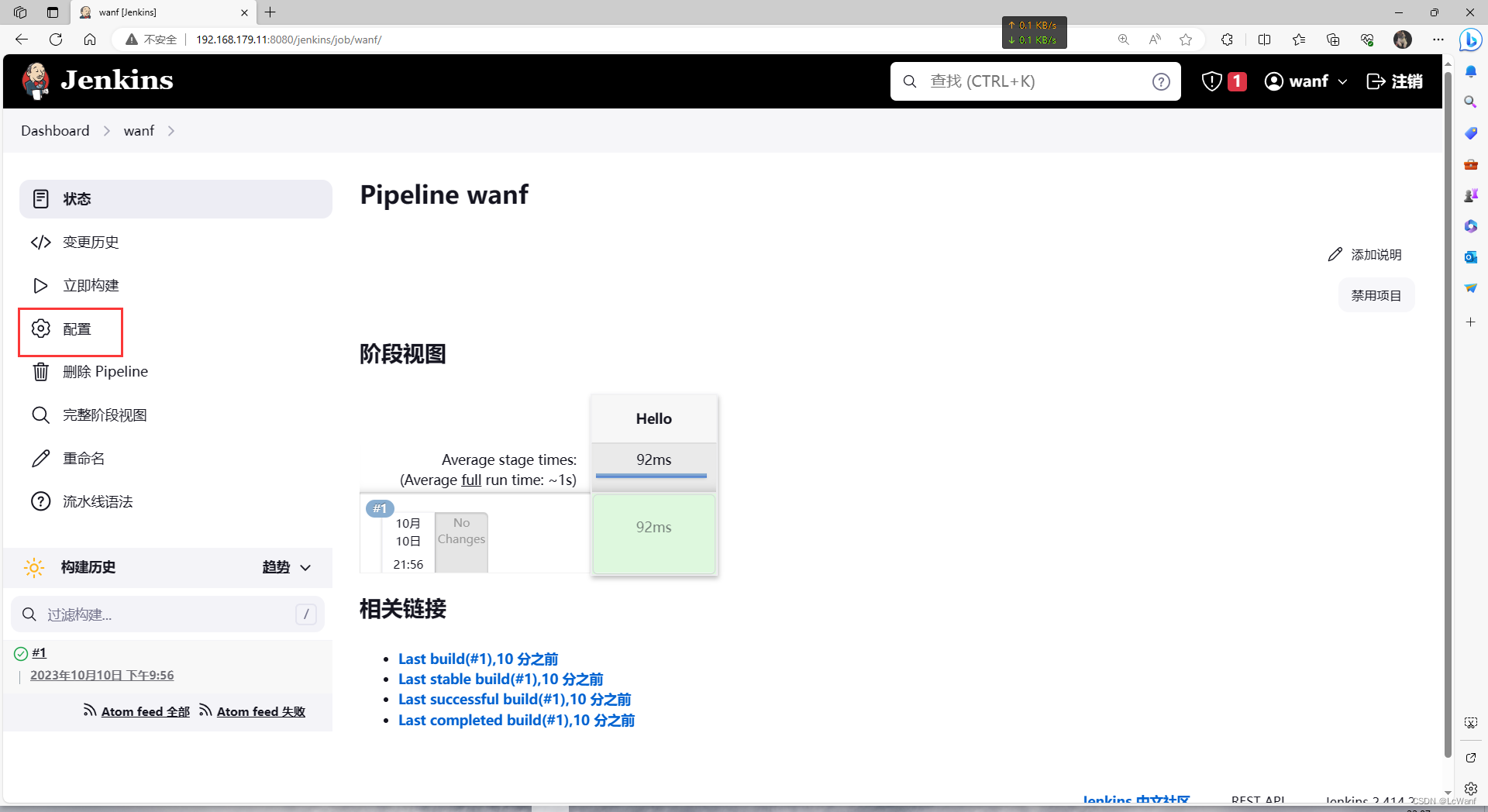Open the Edge sidebar search icon
The image size is (1488, 812).
[x=1470, y=102]
